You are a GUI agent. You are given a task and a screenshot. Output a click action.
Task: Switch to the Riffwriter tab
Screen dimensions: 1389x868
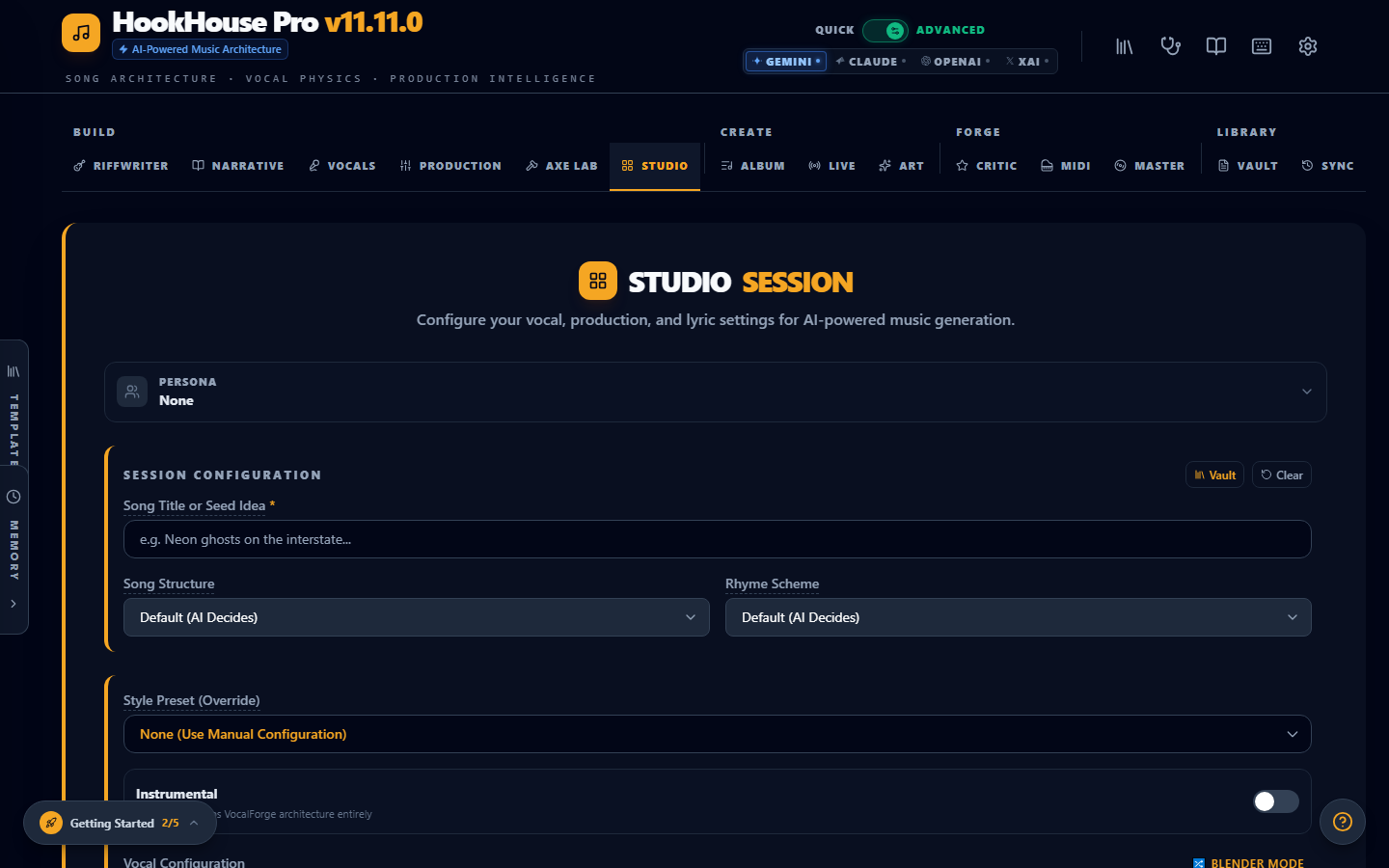[x=121, y=166]
